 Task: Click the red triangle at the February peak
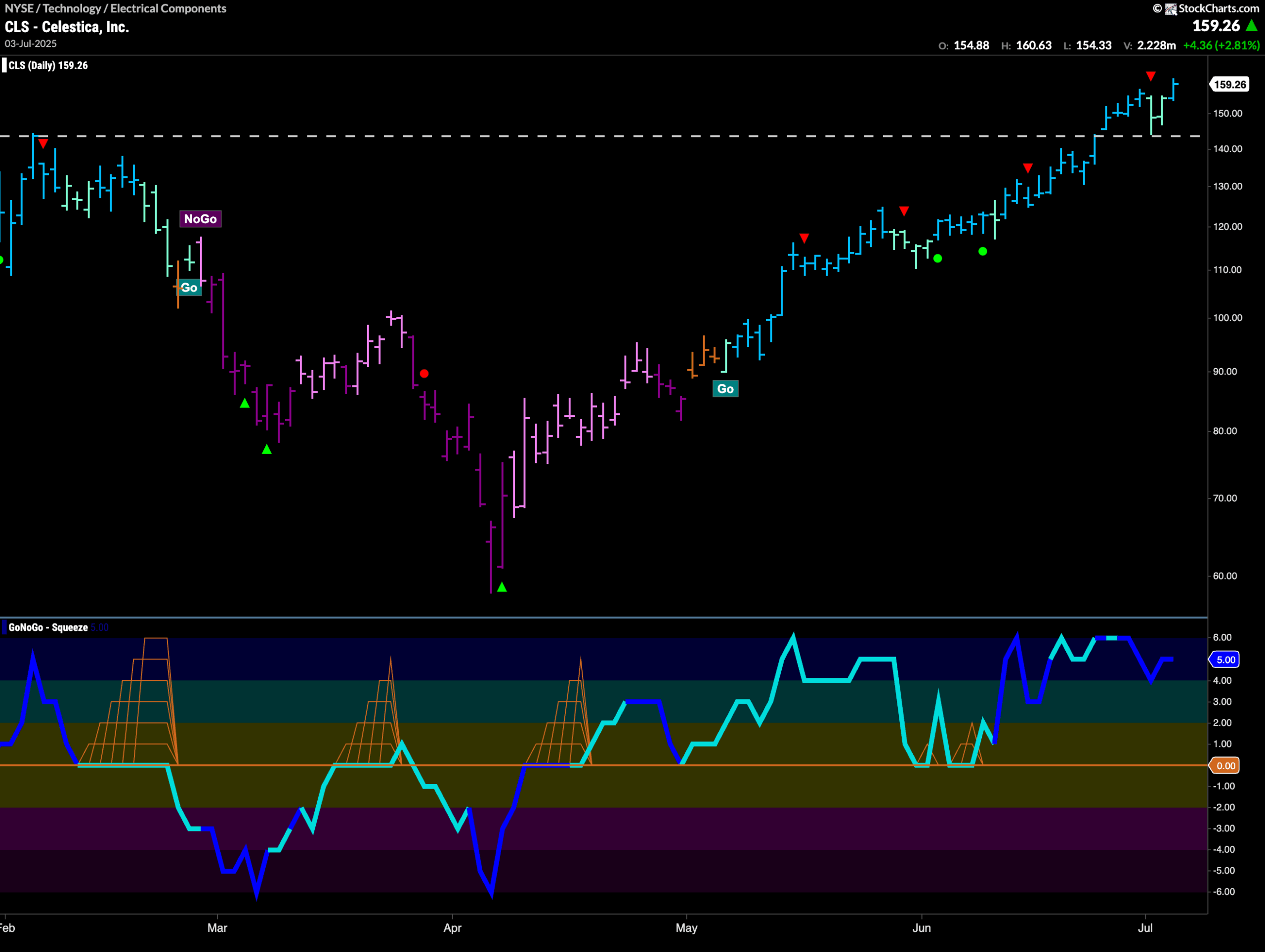click(43, 143)
